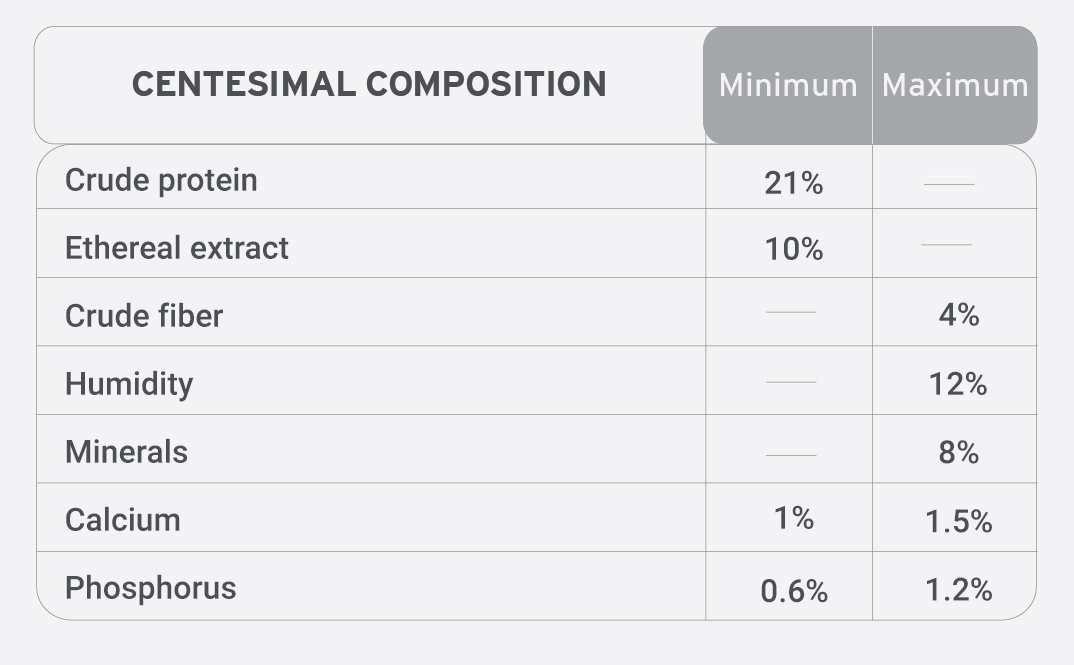Click the 1% calcium minimum value
This screenshot has height=665, width=1074.
[793, 518]
